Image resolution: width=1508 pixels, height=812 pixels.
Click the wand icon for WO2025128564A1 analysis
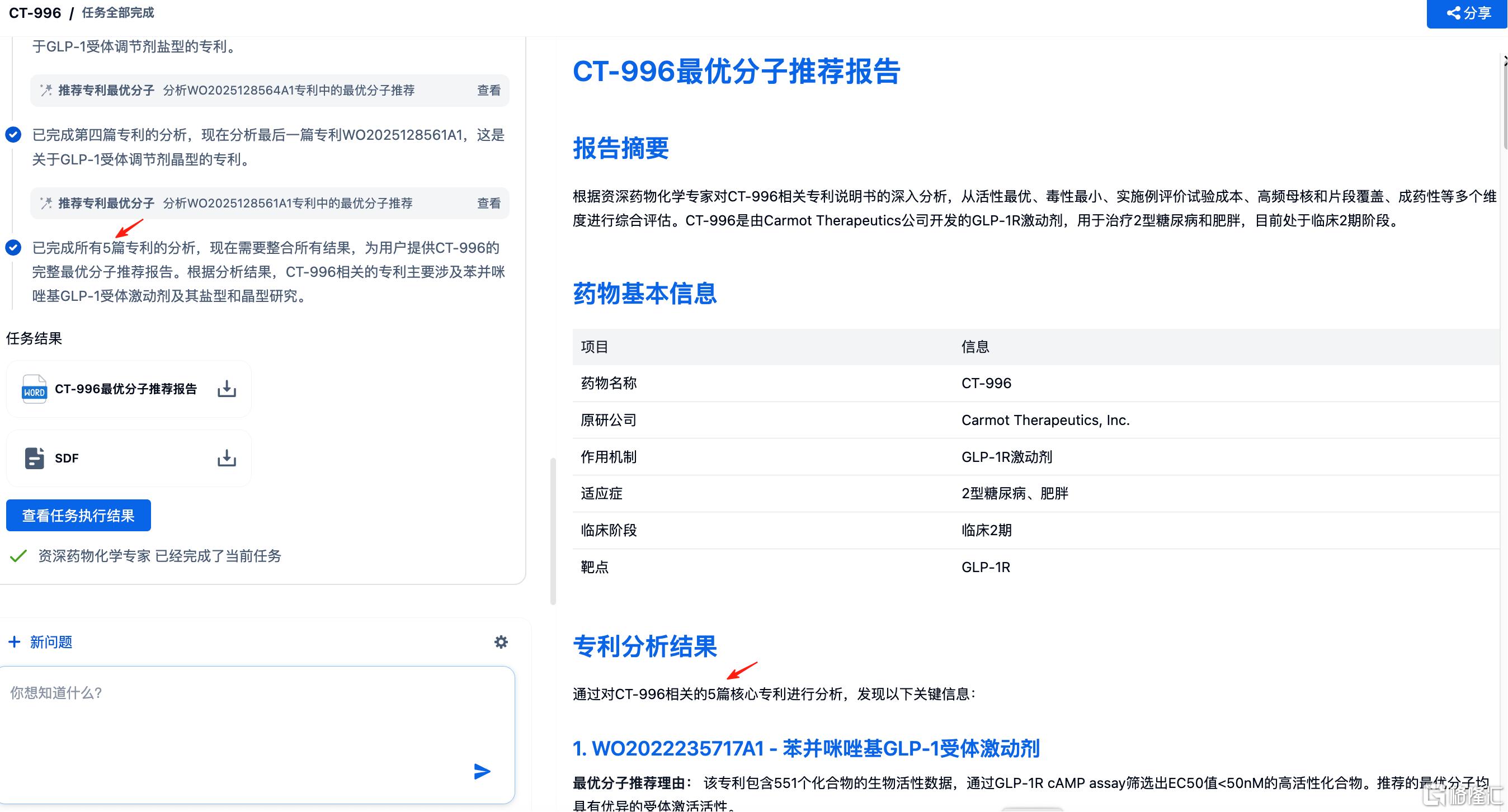tap(46, 90)
